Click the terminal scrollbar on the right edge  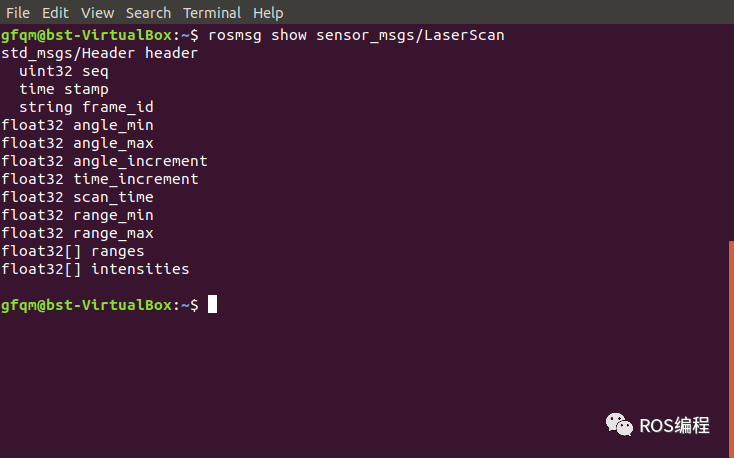click(731, 349)
